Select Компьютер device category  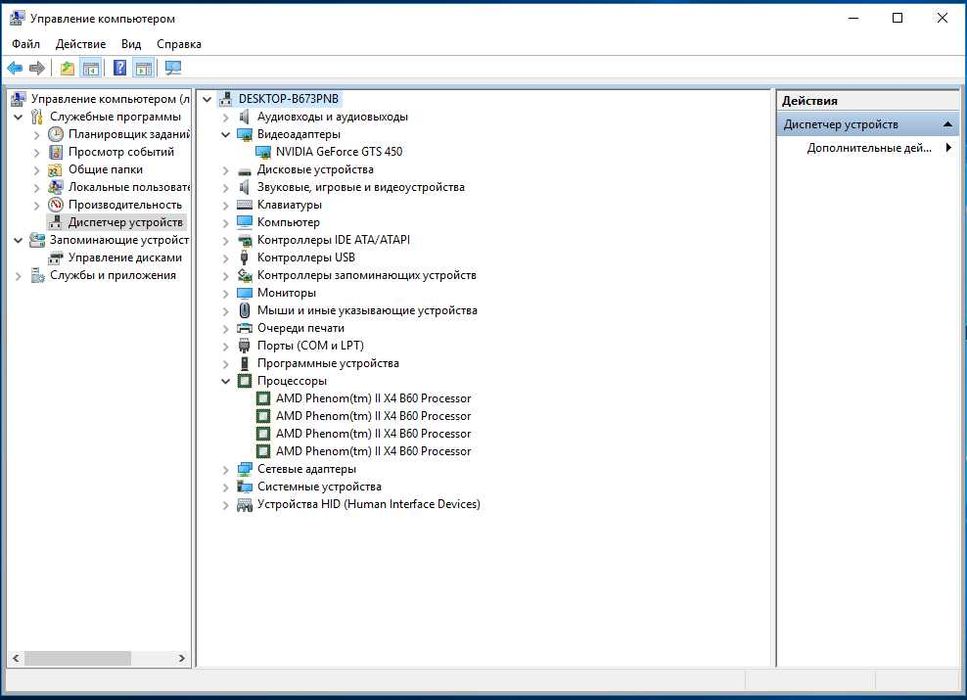click(288, 222)
